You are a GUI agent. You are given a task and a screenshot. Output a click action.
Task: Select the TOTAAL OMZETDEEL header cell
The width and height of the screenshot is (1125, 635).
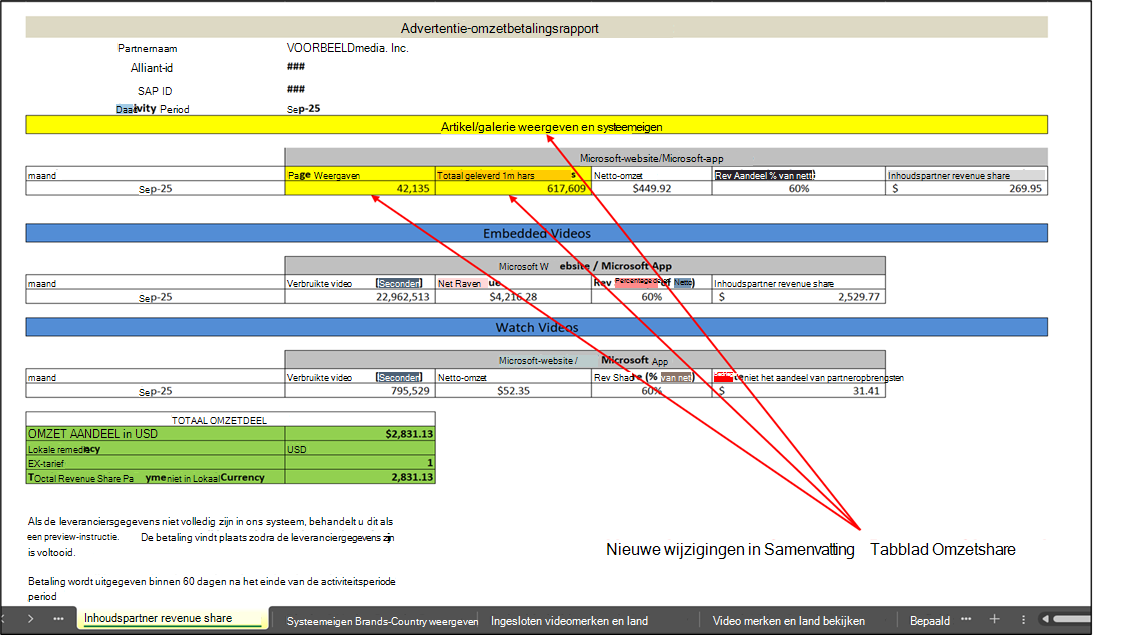(x=230, y=420)
